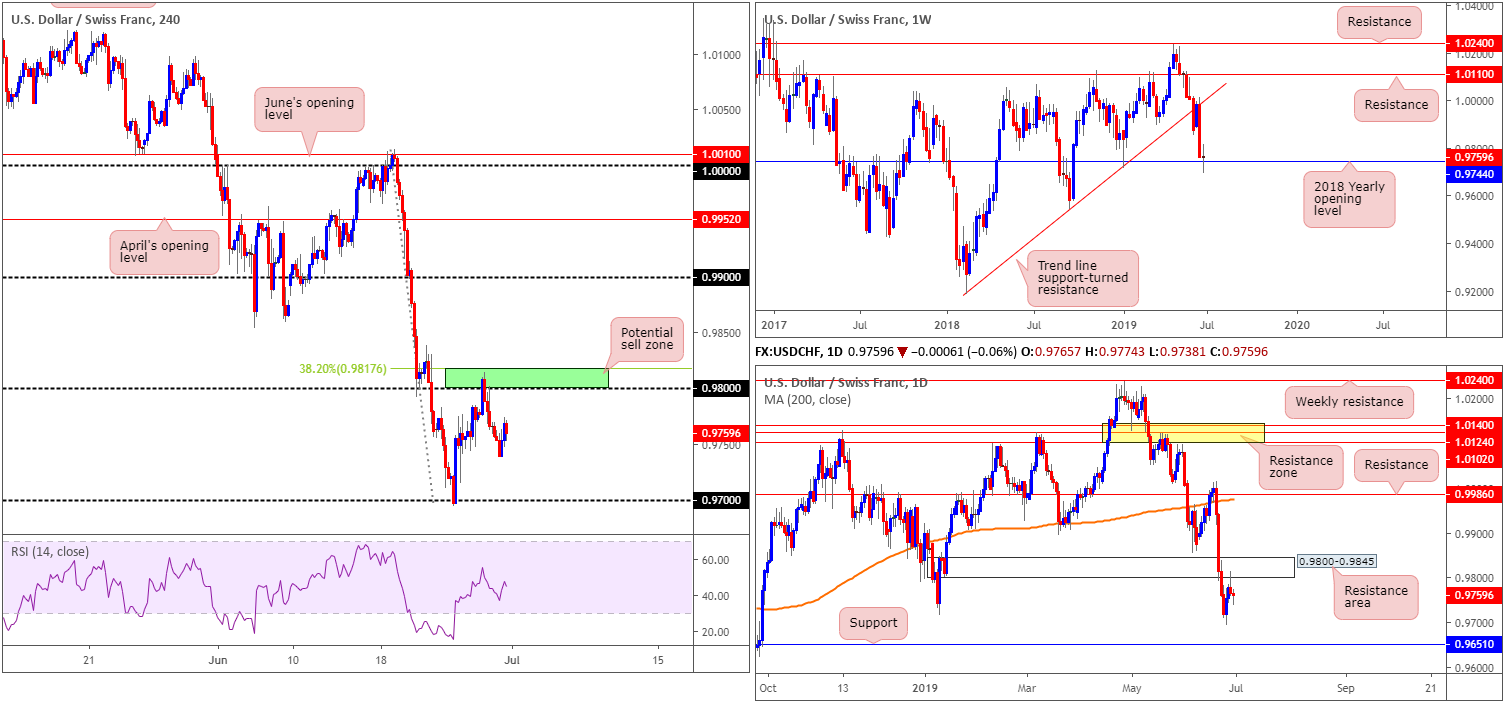Click the 0.9800-0.9845 range label
The width and height of the screenshot is (1506, 703).
[x=1337, y=561]
